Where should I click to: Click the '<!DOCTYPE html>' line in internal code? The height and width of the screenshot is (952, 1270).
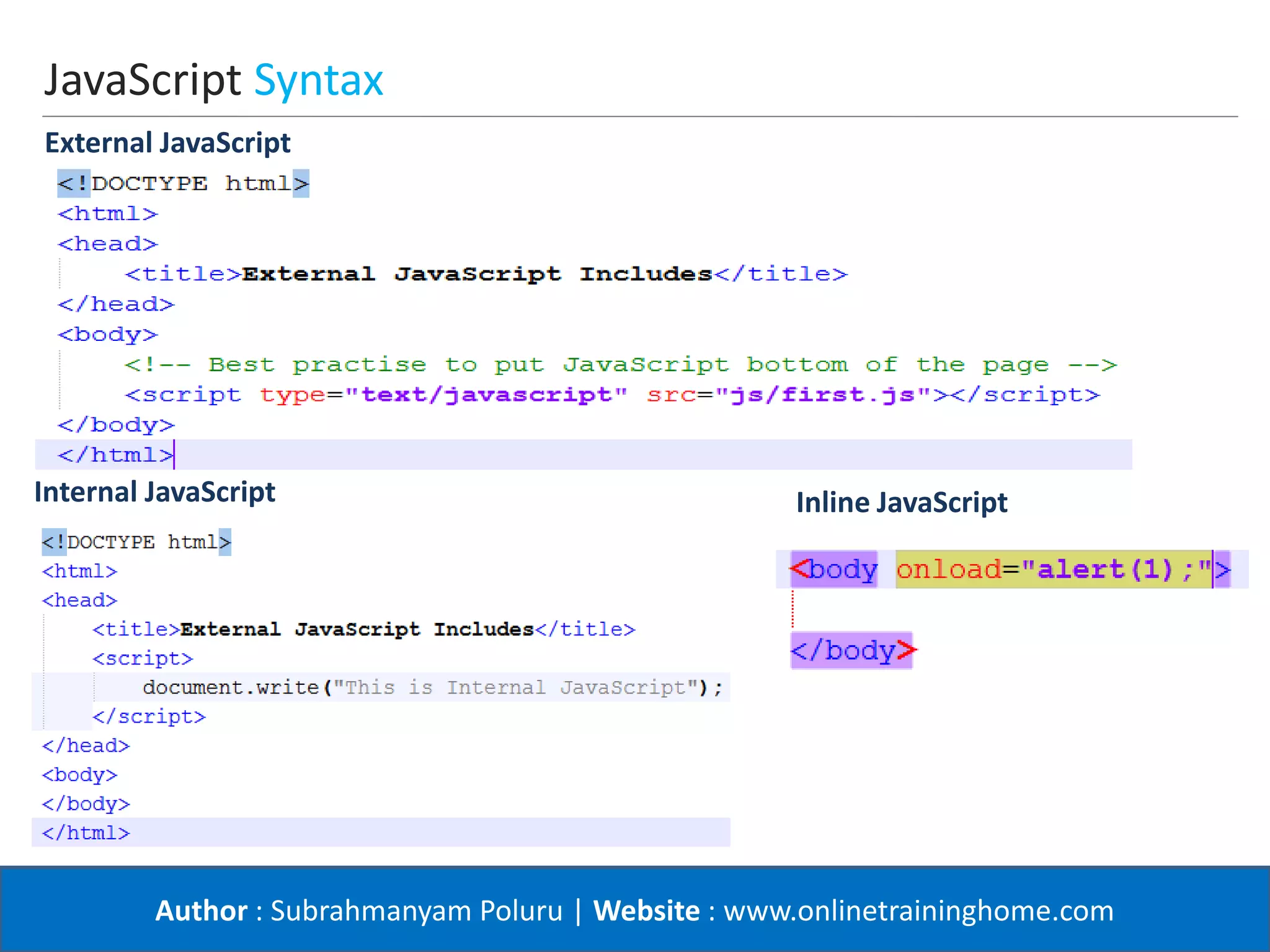(136, 542)
